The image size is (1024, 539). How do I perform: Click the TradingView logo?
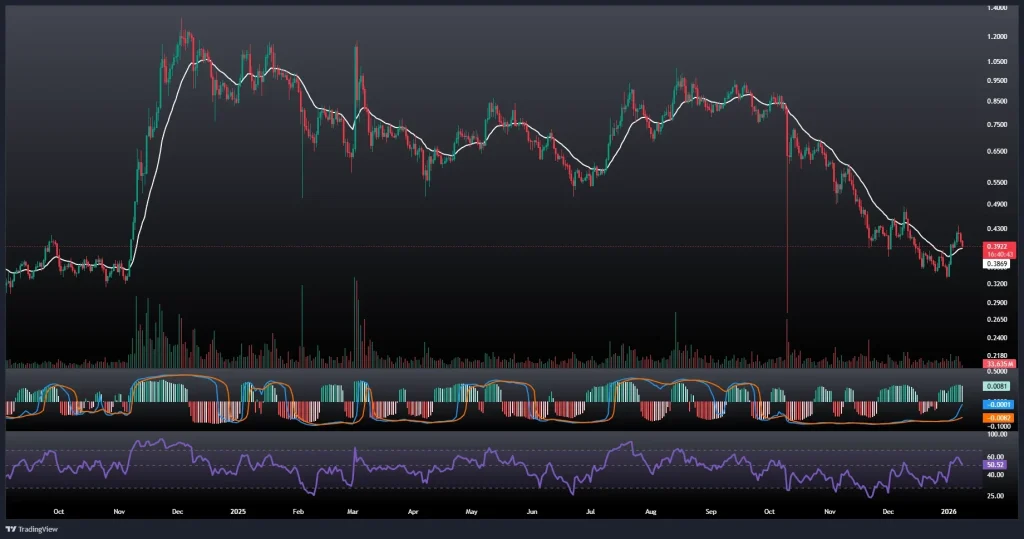30,527
